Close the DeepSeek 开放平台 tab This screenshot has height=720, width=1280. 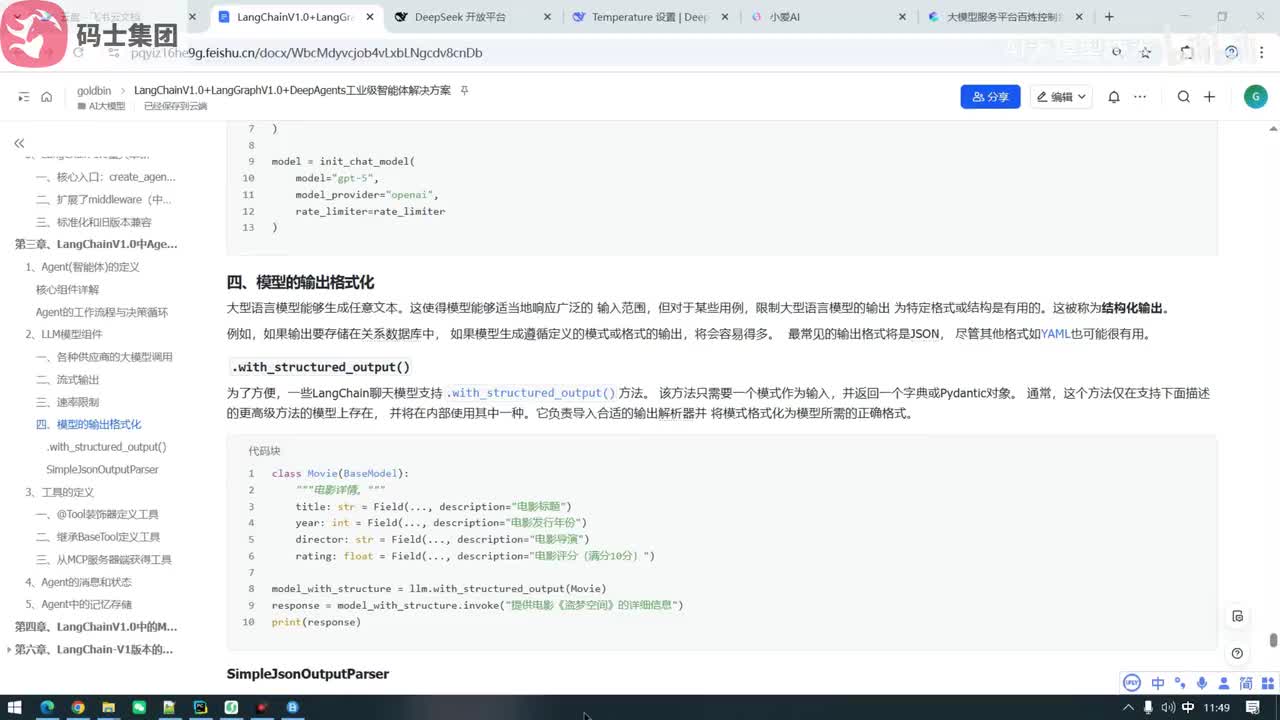tap(548, 17)
